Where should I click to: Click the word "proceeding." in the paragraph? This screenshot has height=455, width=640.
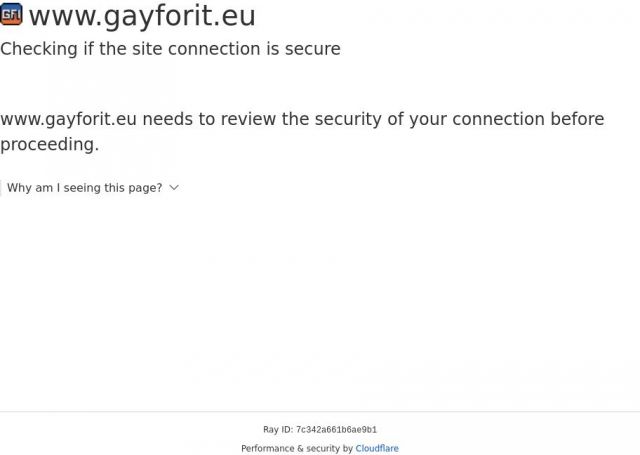(x=50, y=145)
